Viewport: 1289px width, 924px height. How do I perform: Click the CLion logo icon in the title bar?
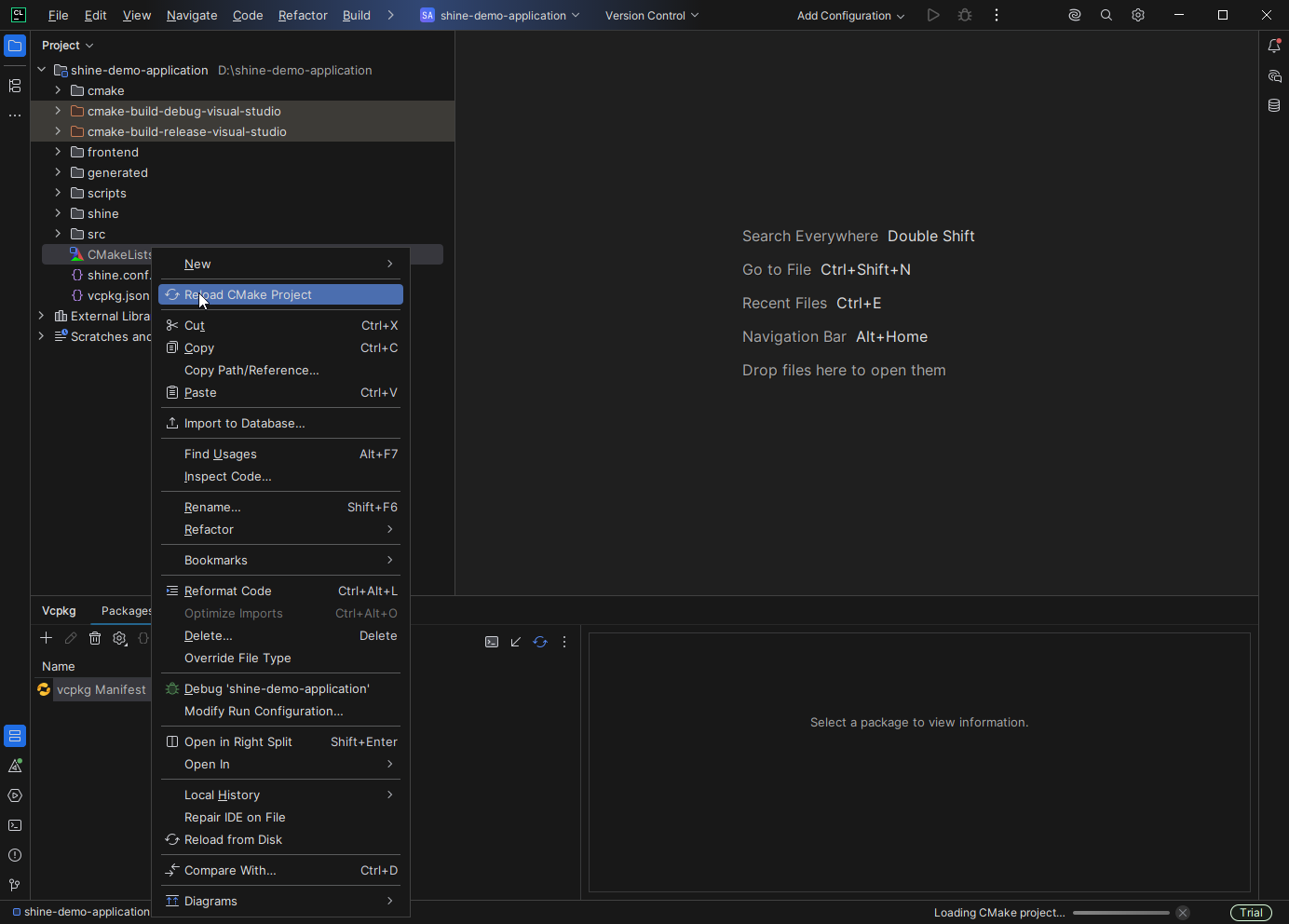[x=18, y=15]
